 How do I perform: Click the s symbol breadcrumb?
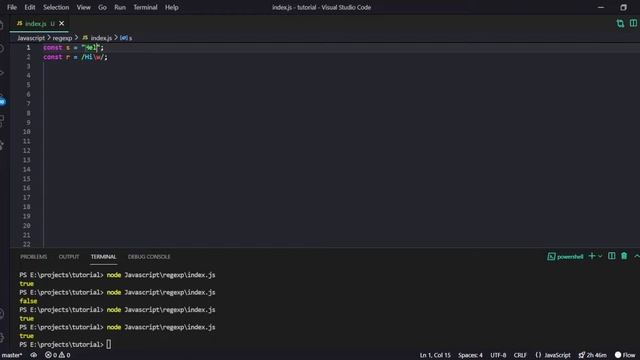click(126, 38)
